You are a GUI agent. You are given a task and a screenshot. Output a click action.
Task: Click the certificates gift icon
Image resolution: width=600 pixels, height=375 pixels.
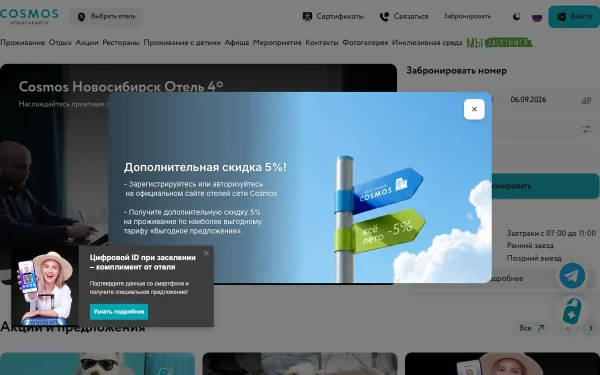(307, 16)
